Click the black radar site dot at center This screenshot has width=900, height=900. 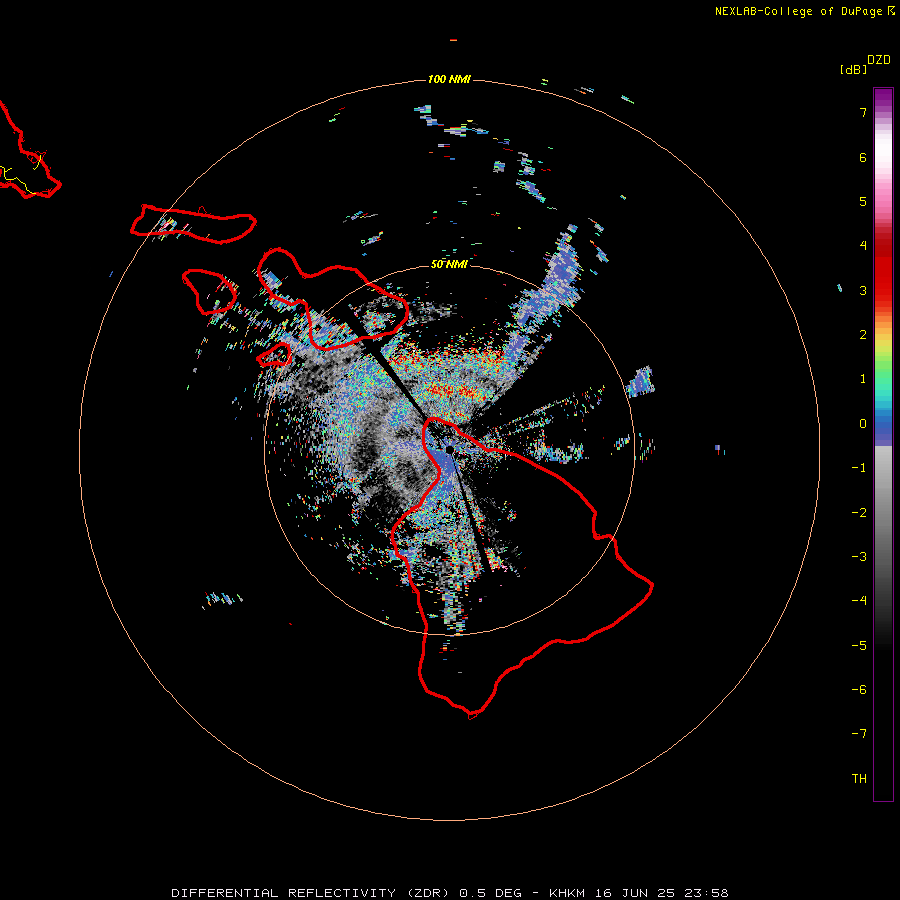(x=450, y=449)
